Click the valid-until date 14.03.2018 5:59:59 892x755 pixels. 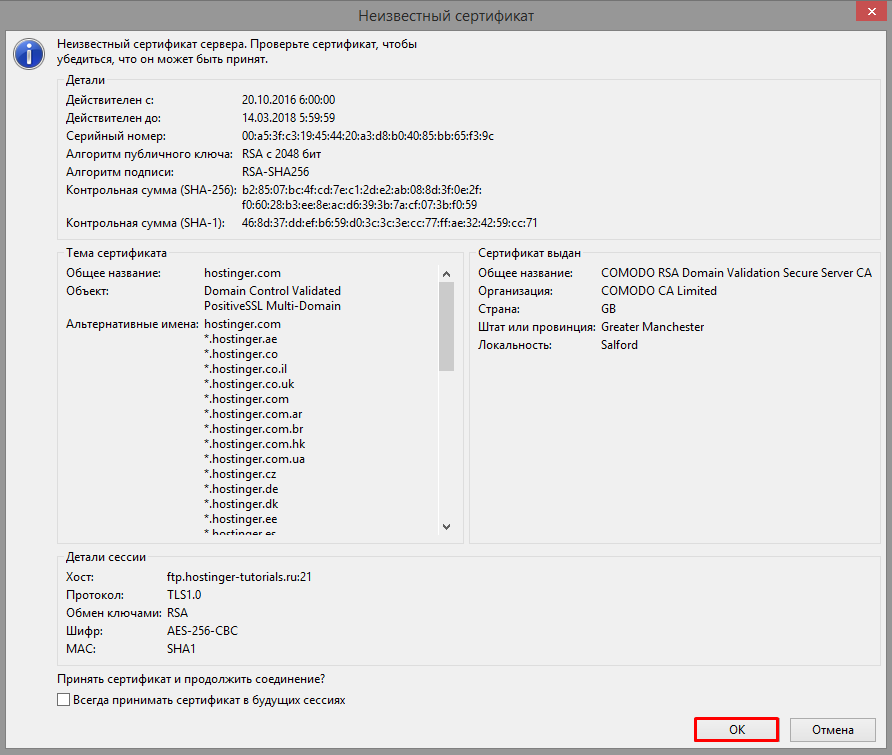(x=288, y=118)
